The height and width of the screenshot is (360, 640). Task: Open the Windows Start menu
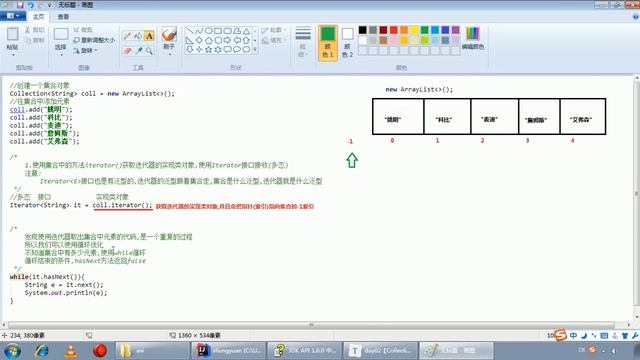coord(13,351)
